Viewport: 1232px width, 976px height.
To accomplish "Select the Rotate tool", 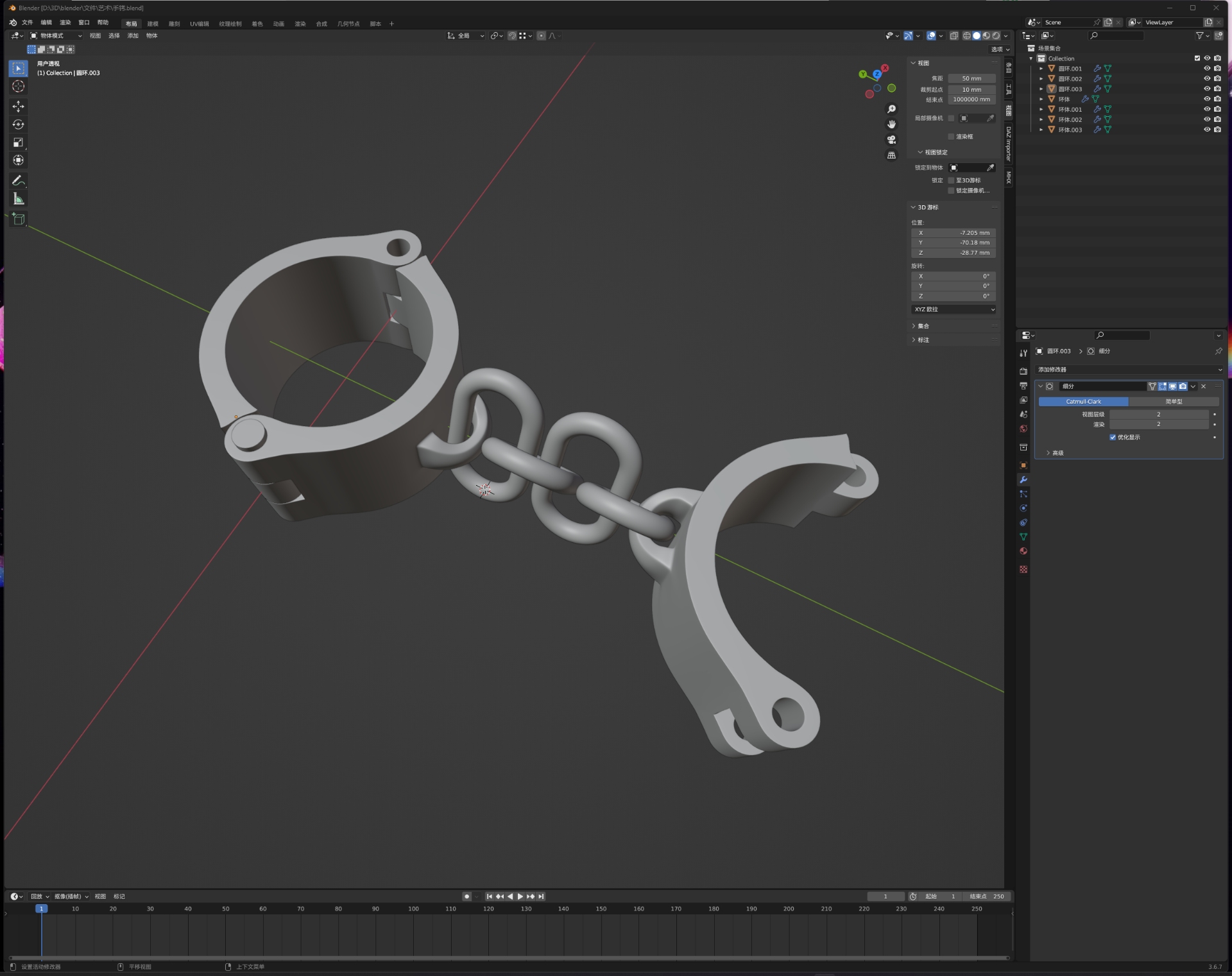I will coord(18,124).
